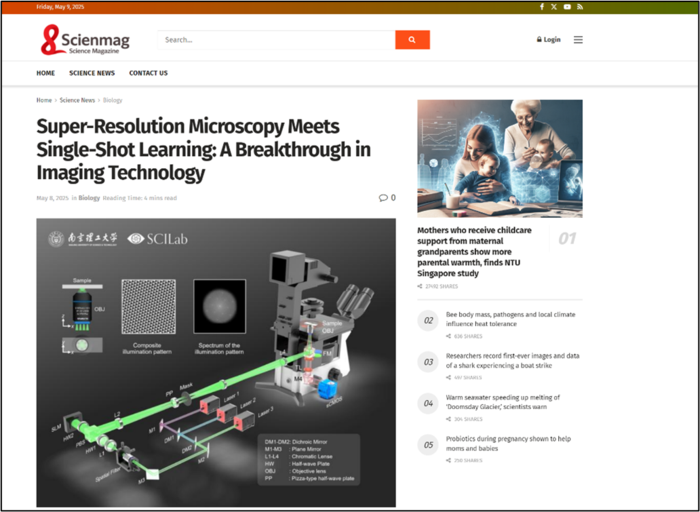This screenshot has width=700, height=512.
Task: Click the share icon next to 636 SHARES
Action: [x=448, y=337]
